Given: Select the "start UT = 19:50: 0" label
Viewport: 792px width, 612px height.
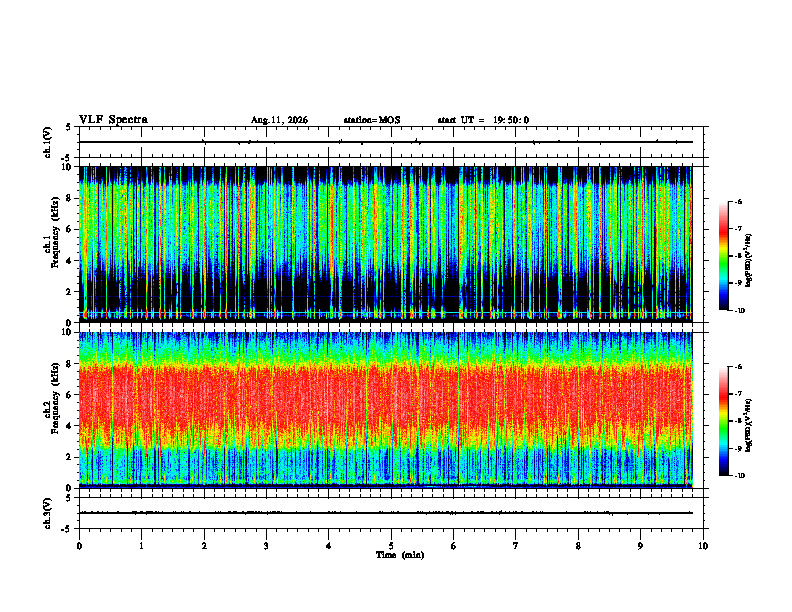Looking at the screenshot, I should tap(483, 120).
